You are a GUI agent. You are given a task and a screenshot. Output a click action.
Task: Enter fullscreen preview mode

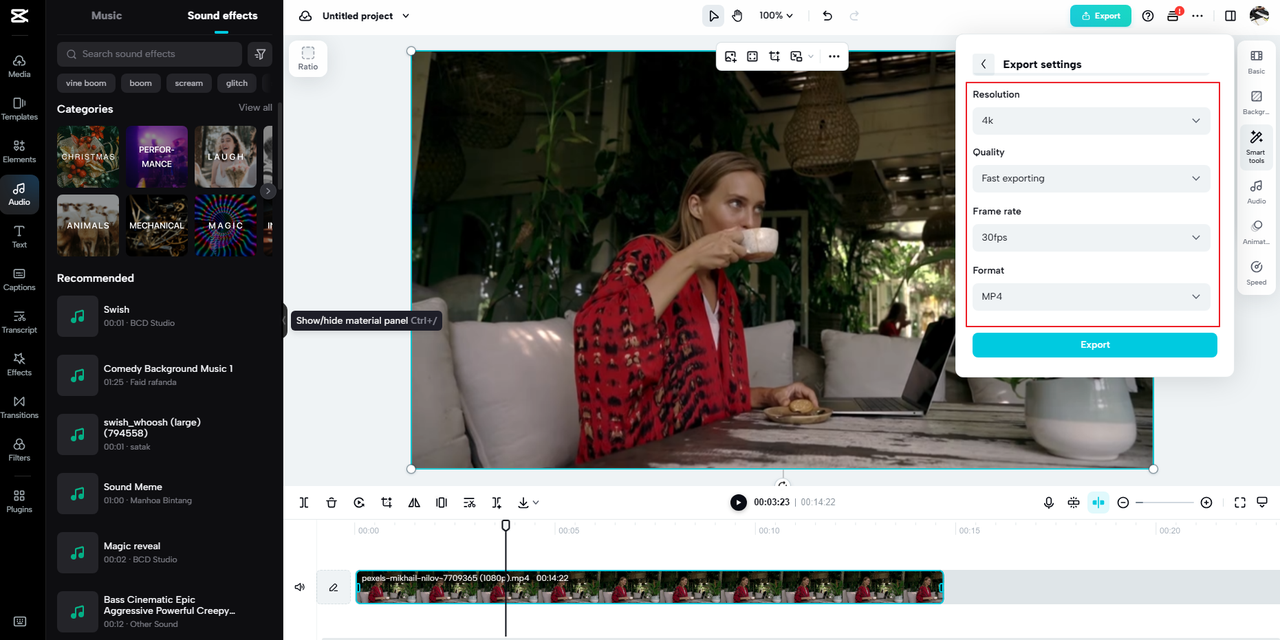pos(1240,503)
